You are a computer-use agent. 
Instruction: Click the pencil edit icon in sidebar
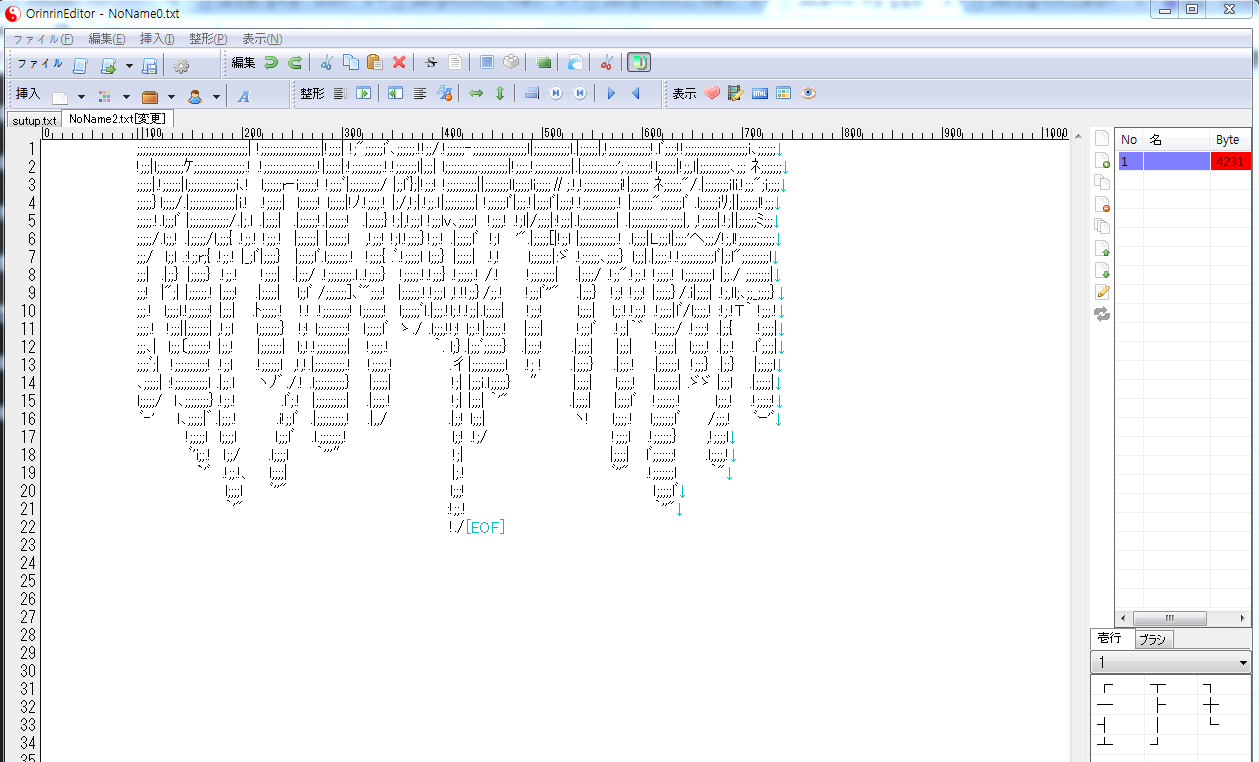click(1102, 292)
